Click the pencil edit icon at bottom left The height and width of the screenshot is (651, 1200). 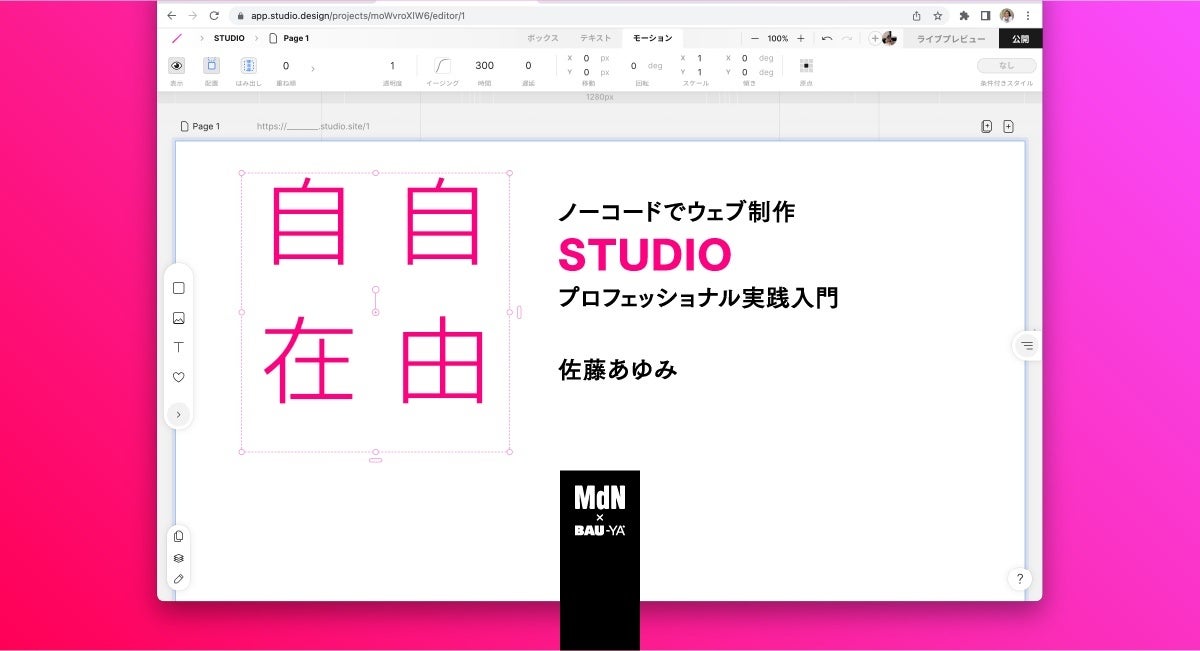click(179, 578)
